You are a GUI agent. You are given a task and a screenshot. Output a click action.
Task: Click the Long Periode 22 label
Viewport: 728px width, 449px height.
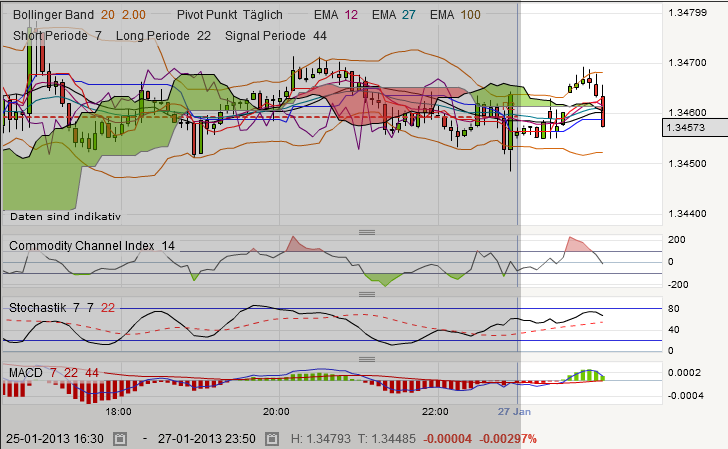coord(163,36)
